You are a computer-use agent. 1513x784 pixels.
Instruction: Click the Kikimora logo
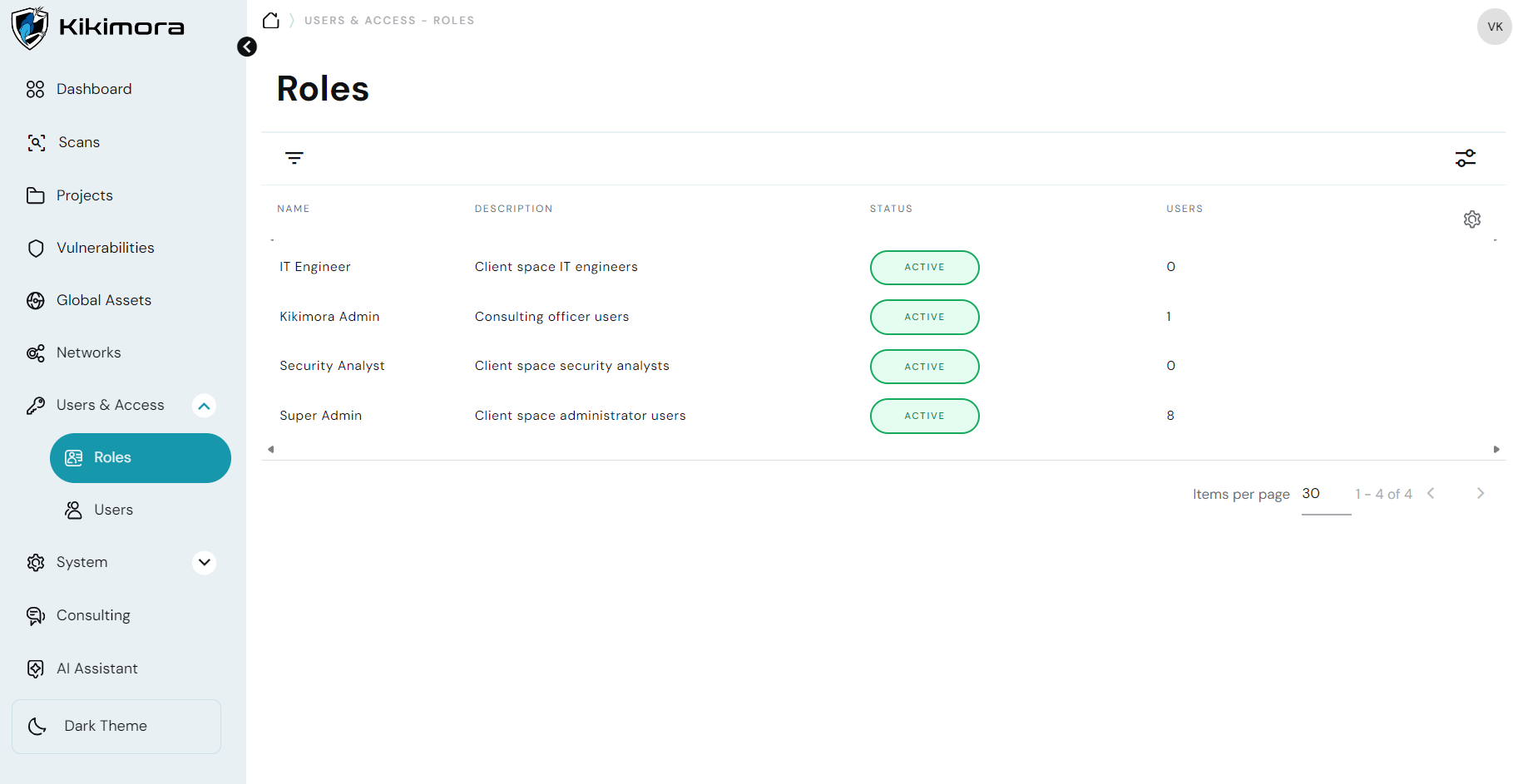(x=97, y=27)
